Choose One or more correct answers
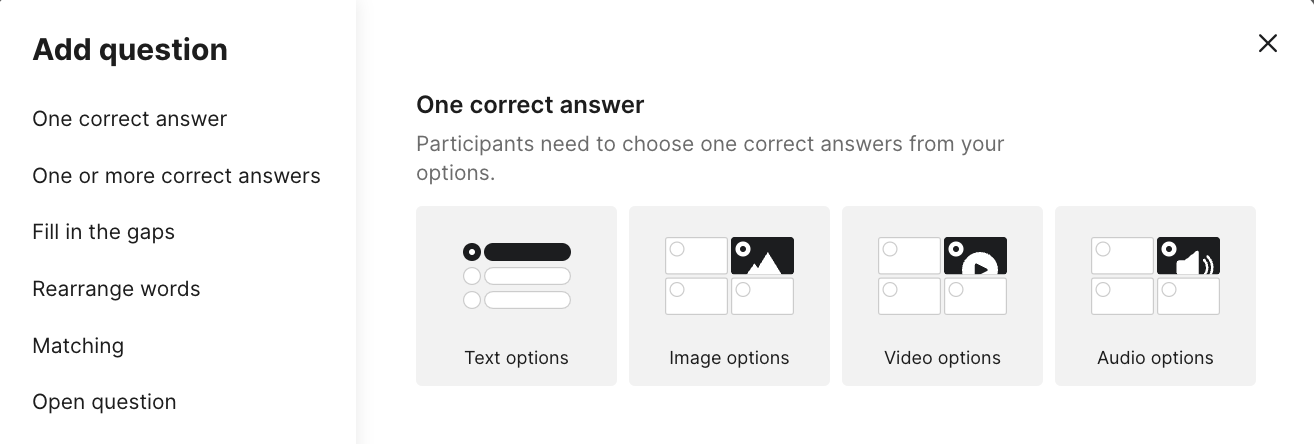Screen dimensions: 1314x444 coord(176,176)
